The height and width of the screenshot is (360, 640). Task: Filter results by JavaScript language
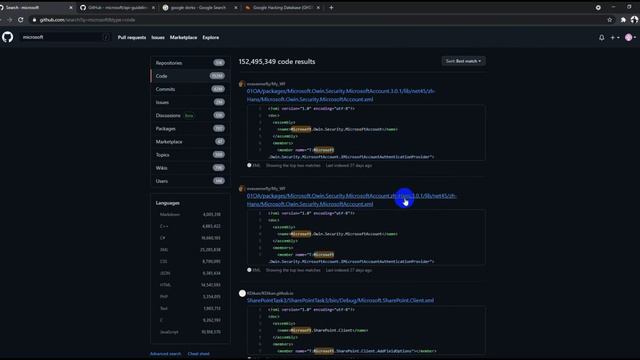190,332
